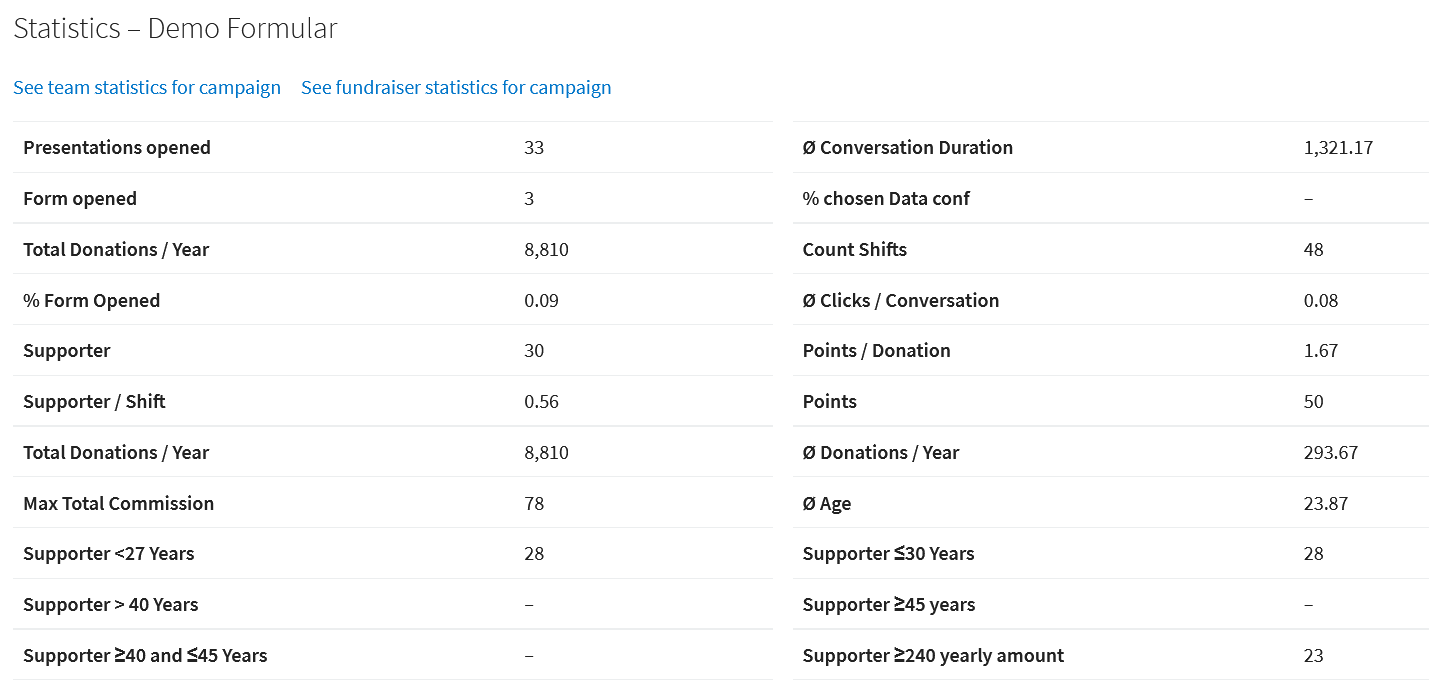Click value 33 for Presentations opened
Screen dimensions: 1429x684
pyautogui.click(x=534, y=147)
